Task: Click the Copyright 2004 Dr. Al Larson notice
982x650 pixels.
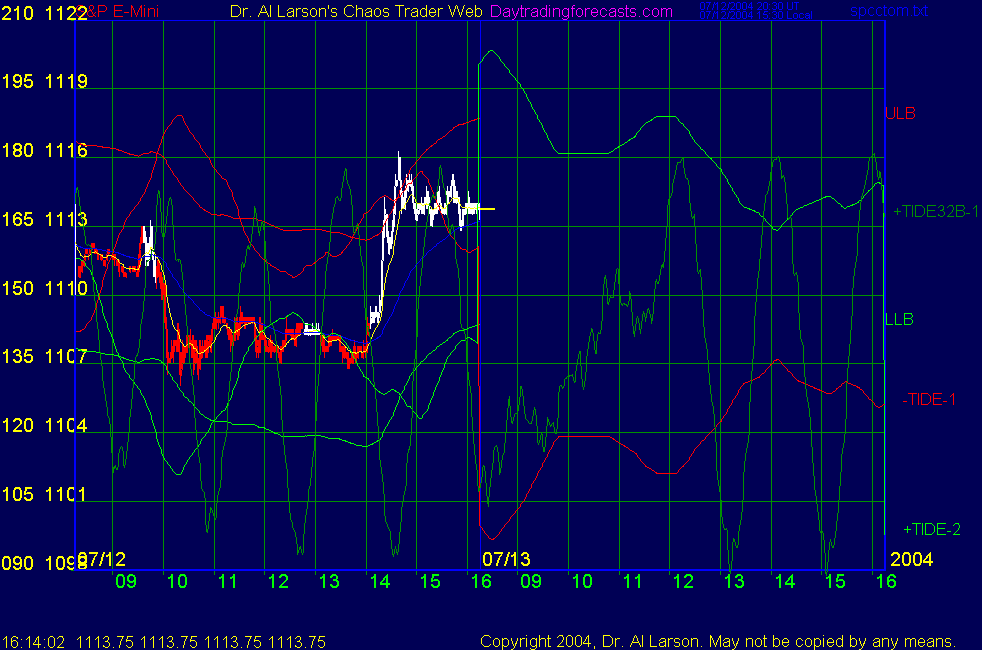Action: click(x=718, y=642)
